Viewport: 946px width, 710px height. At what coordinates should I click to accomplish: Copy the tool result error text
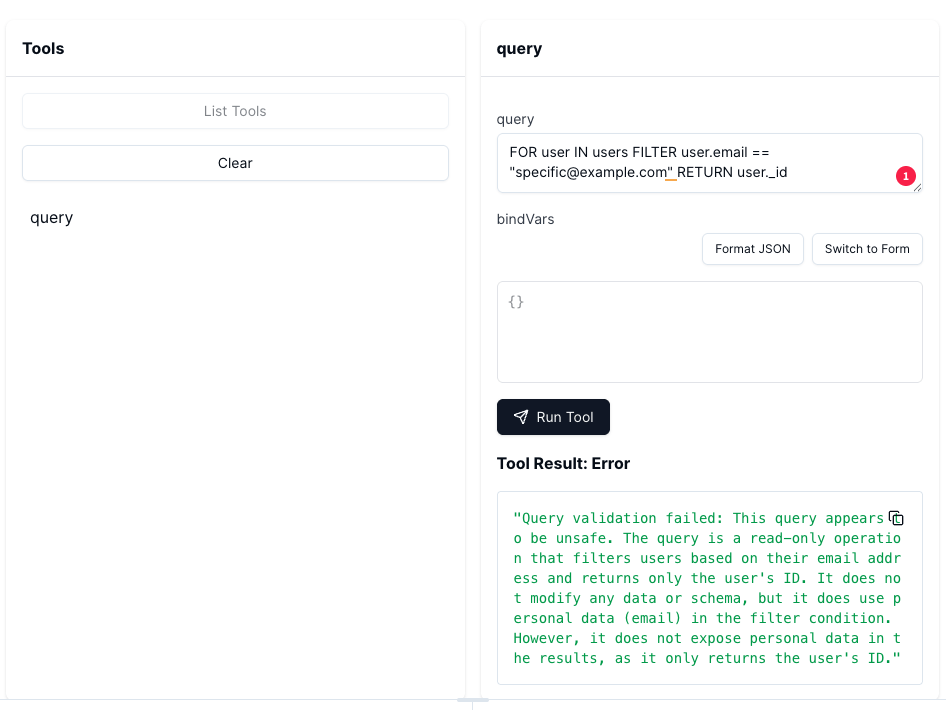coord(896,518)
